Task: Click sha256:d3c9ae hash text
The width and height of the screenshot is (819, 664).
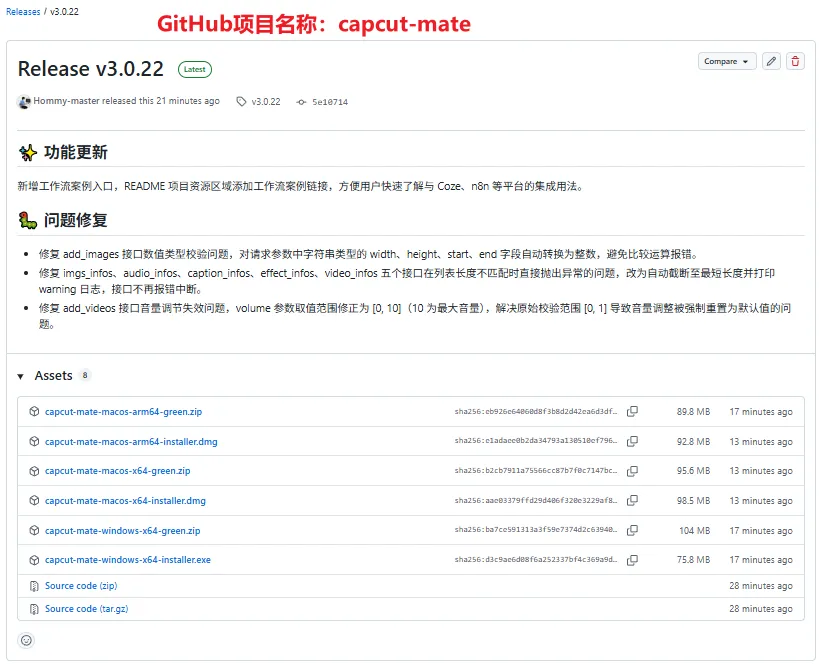Action: pos(536,560)
